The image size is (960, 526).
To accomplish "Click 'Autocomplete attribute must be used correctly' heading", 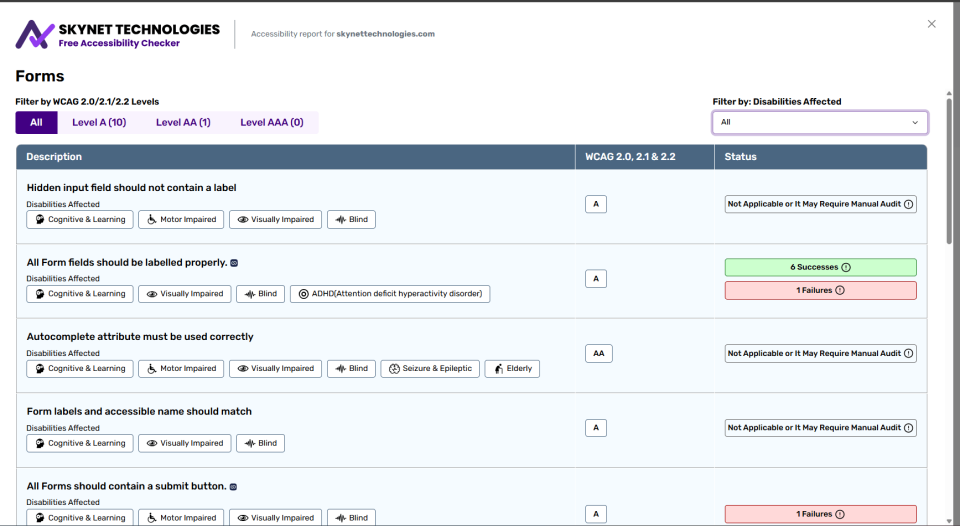I will (x=140, y=337).
